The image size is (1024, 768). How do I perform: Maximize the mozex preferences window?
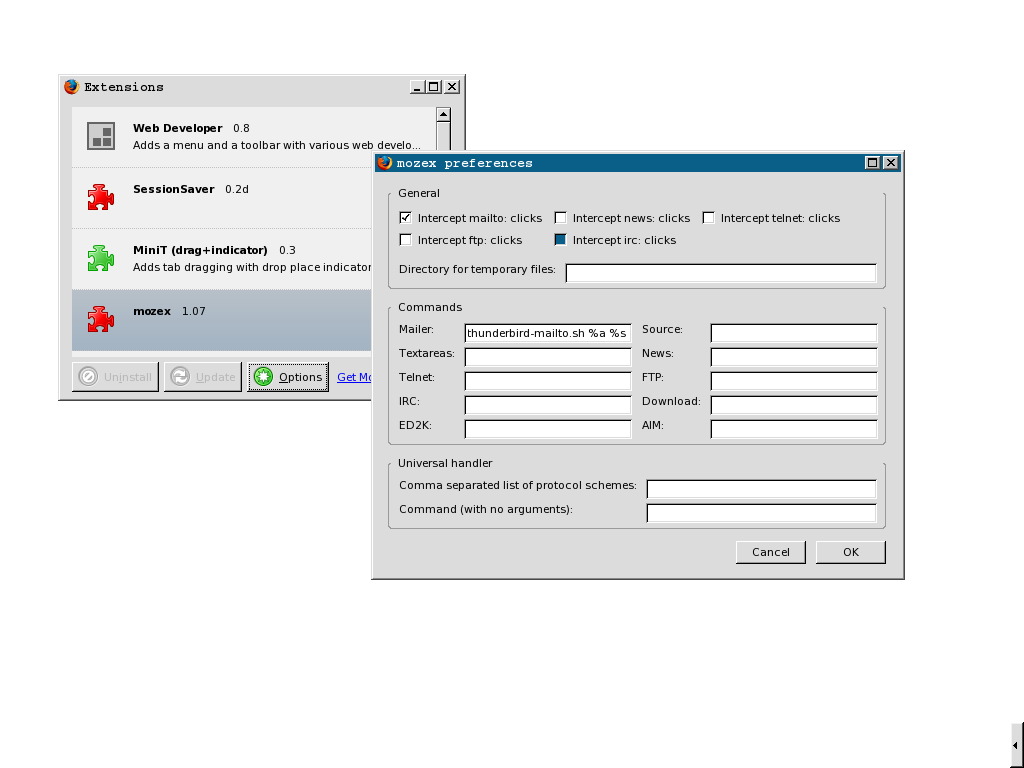[x=872, y=163]
